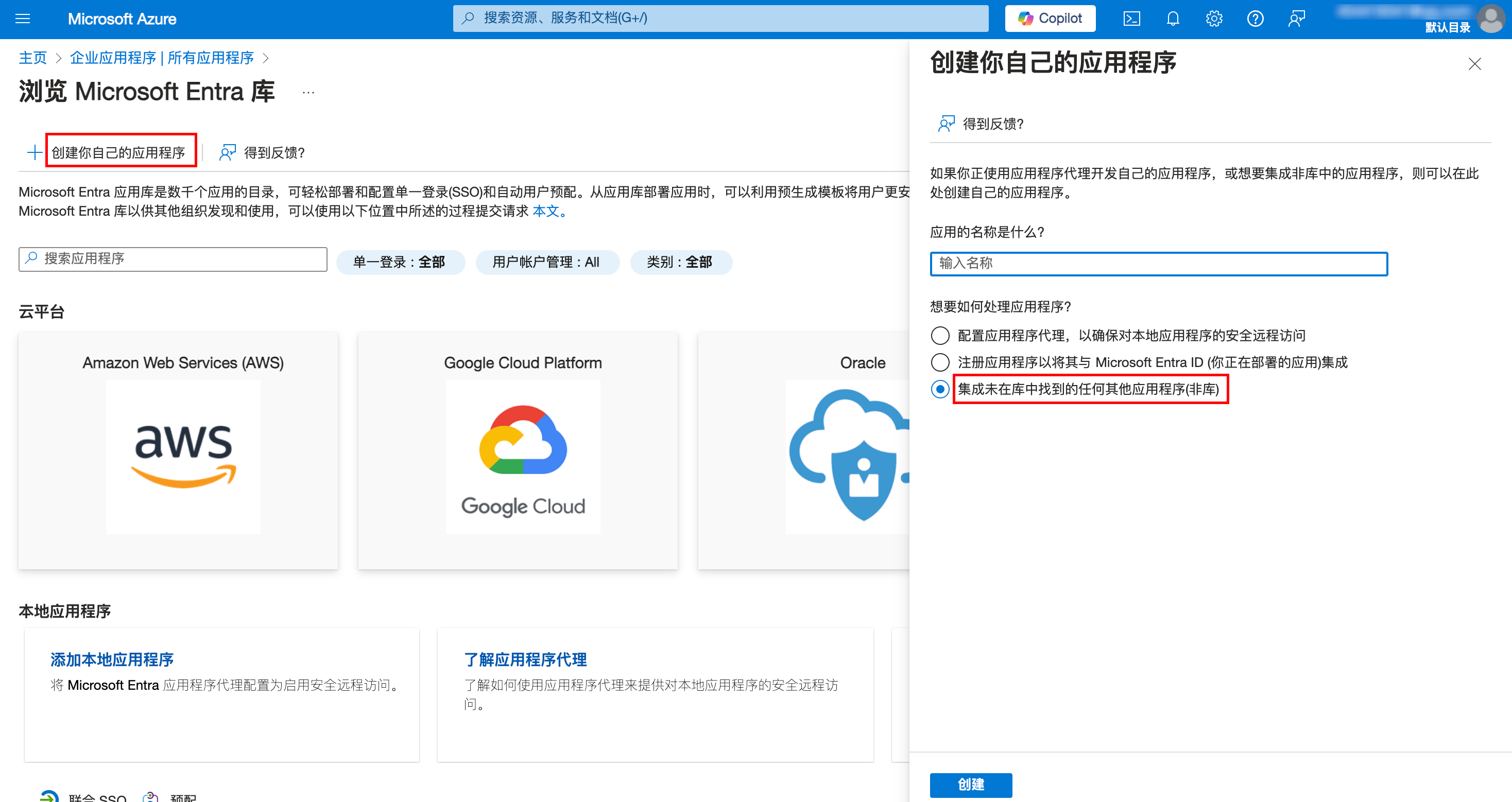Select register application with Entra ID radio

point(940,362)
